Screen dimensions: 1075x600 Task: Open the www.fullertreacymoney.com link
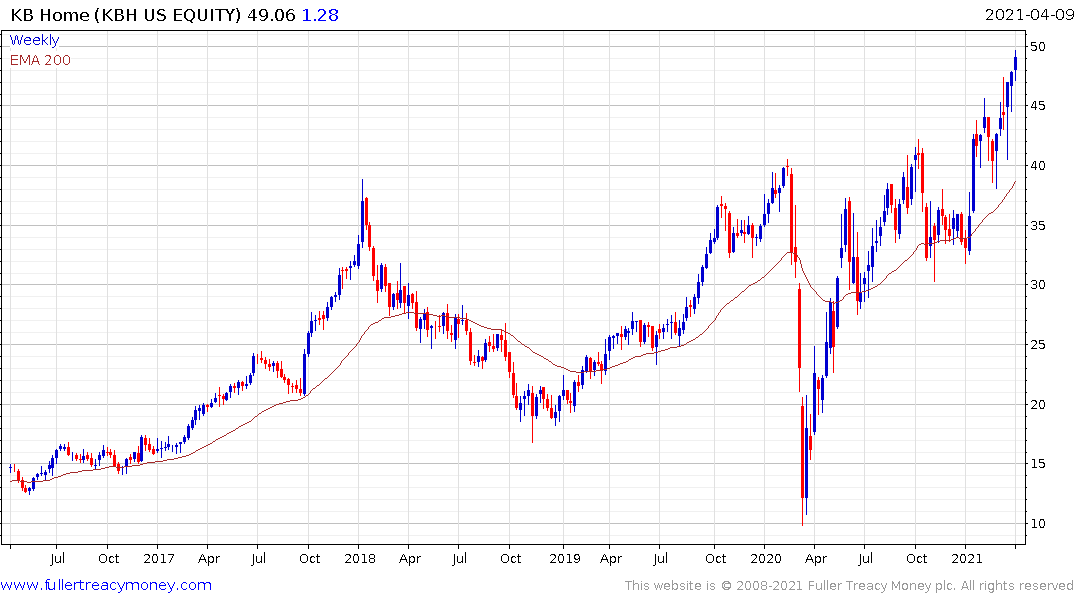point(106,585)
